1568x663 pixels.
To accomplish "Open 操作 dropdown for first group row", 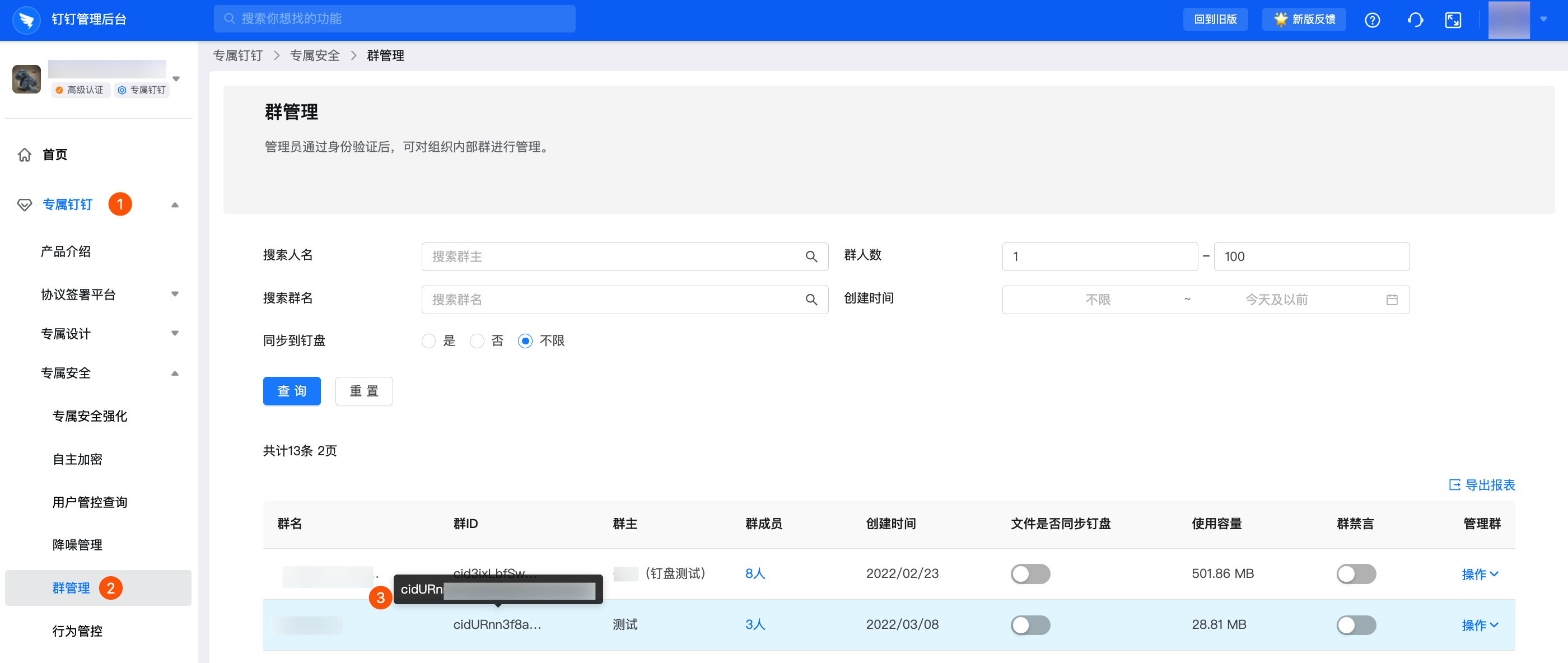I will coord(1479,575).
